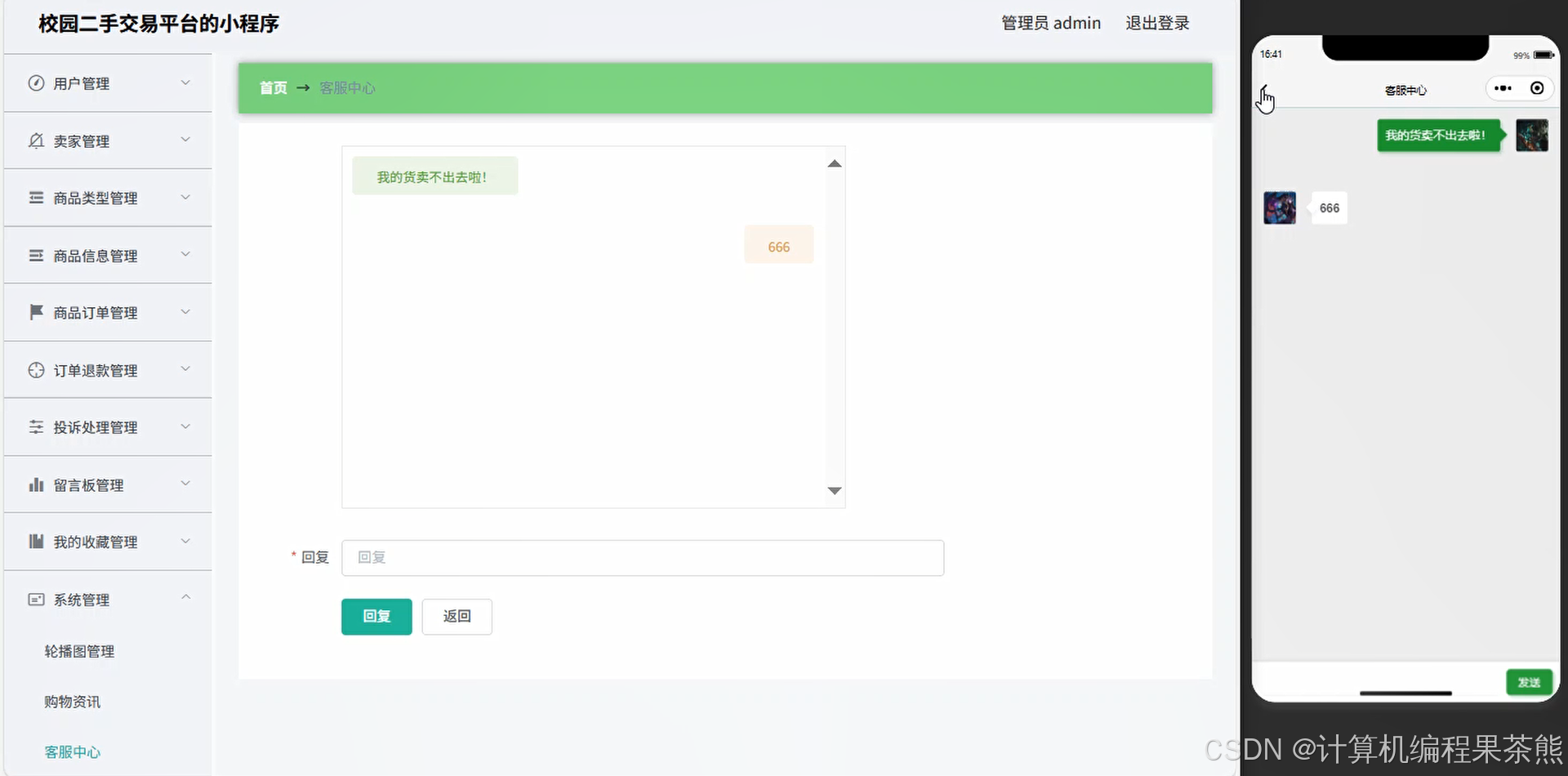Open the 商品类型管理 menu
This screenshot has width=1568, height=776.
point(108,198)
